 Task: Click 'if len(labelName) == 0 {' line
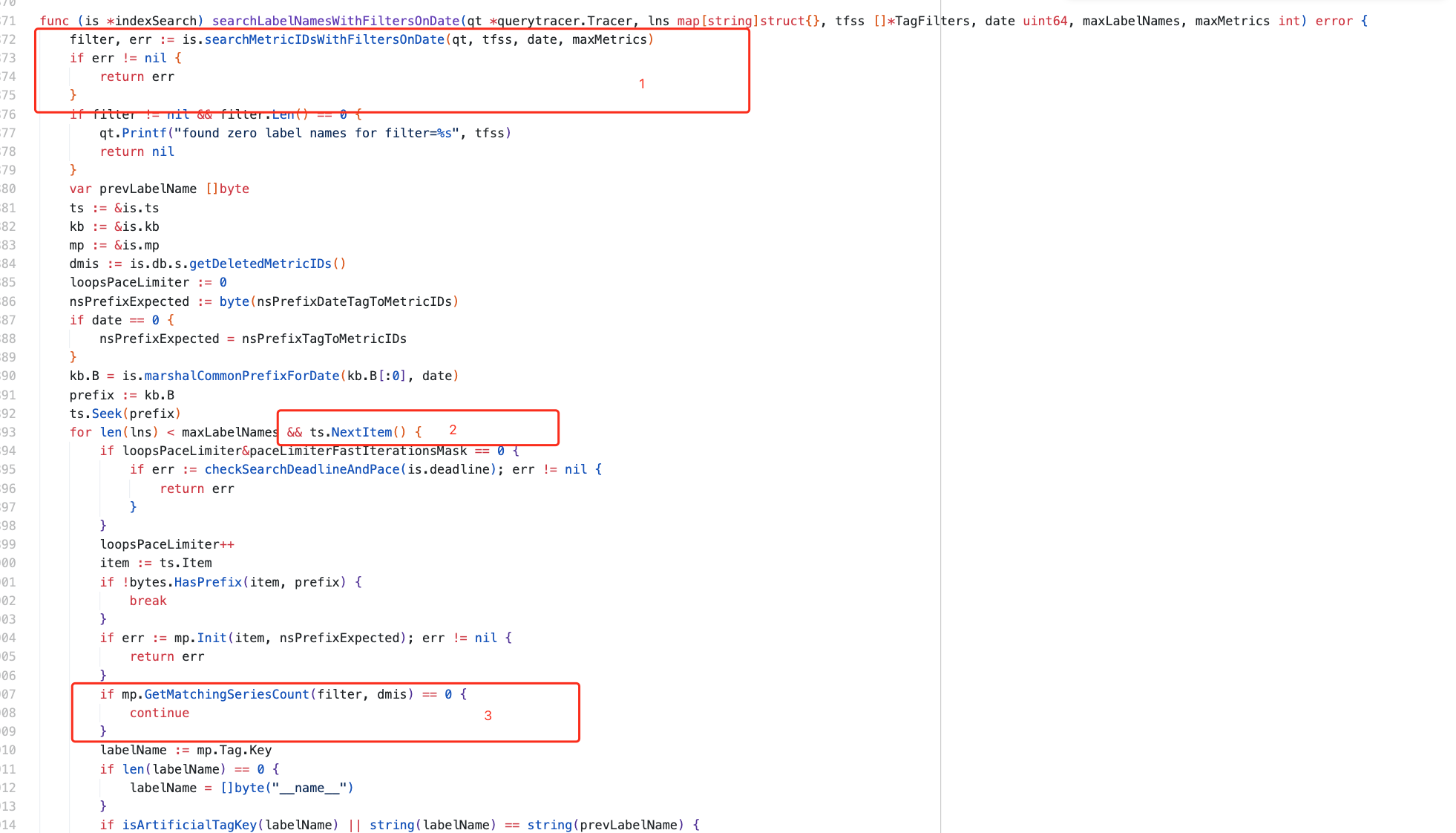189,769
